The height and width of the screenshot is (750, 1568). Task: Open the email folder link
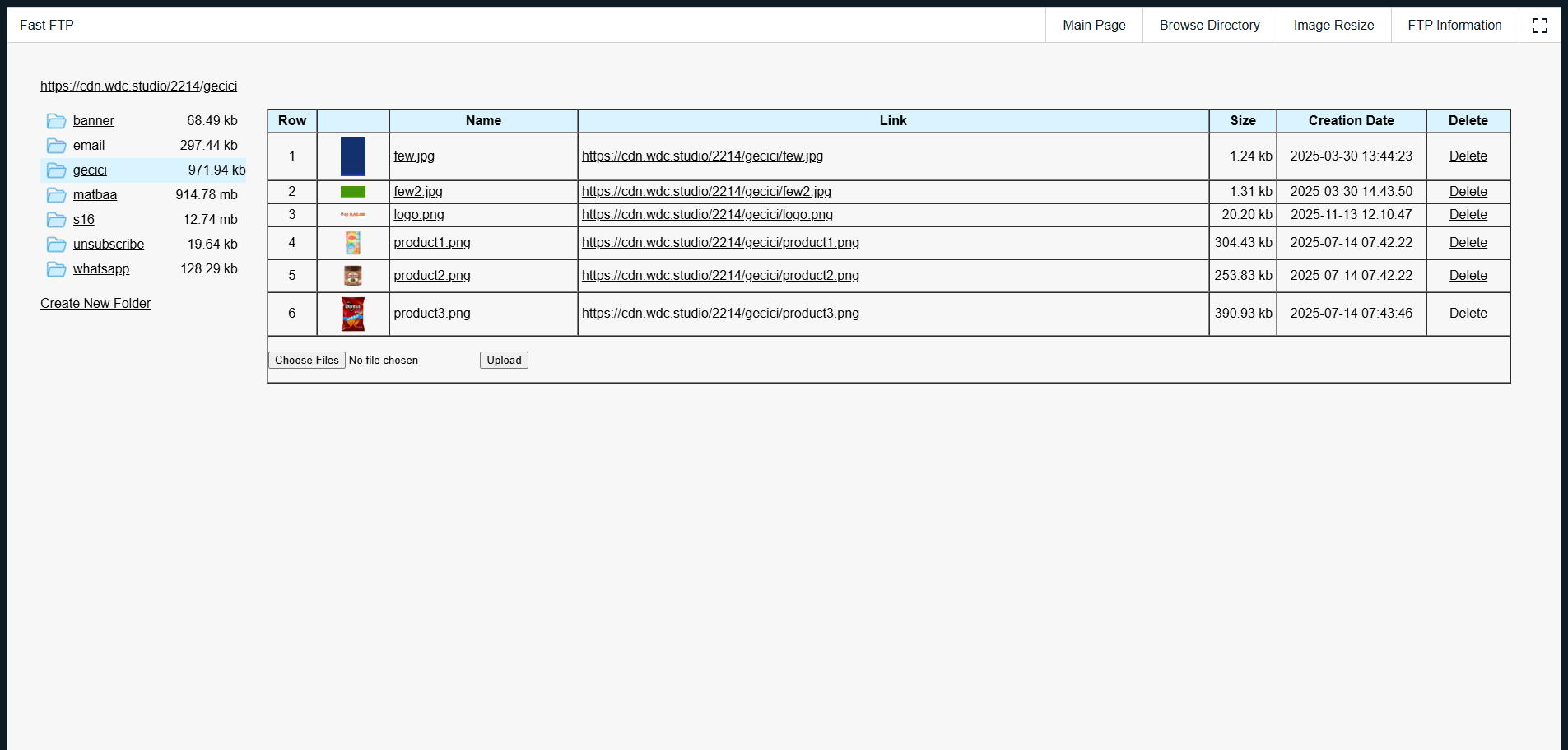89,145
